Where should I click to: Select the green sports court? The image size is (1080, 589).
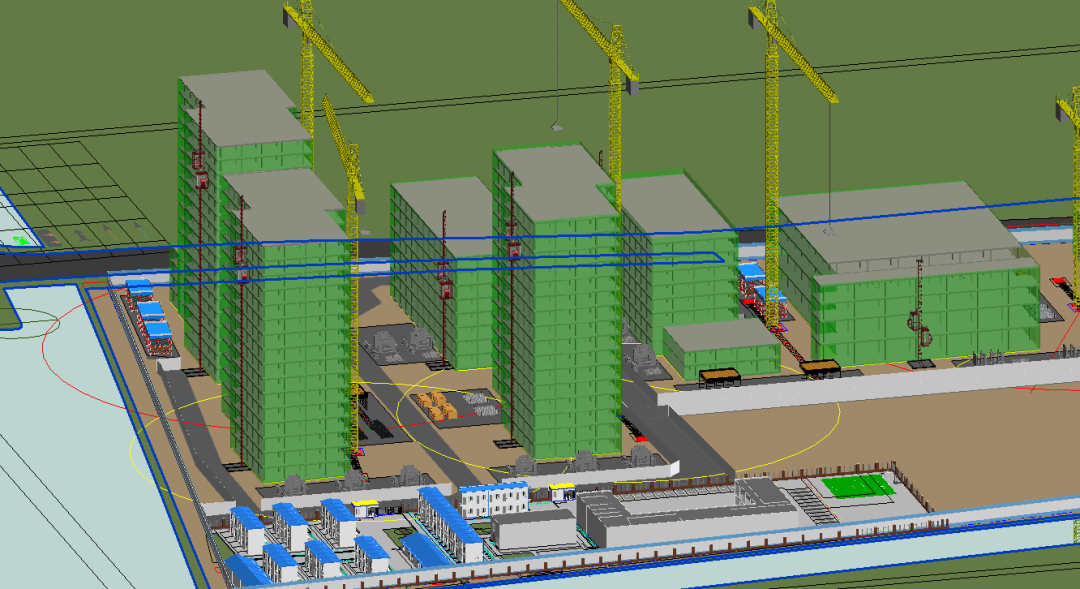point(857,486)
